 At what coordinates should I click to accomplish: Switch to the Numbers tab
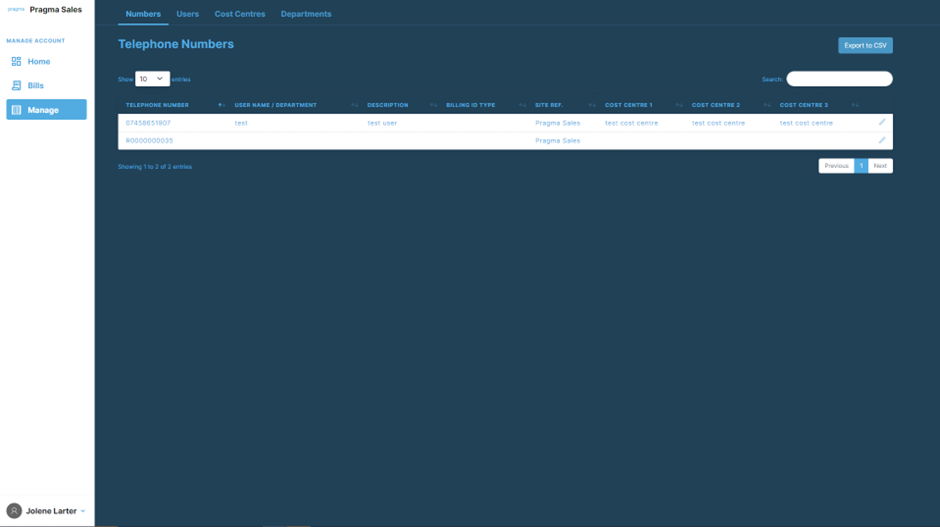(143, 14)
